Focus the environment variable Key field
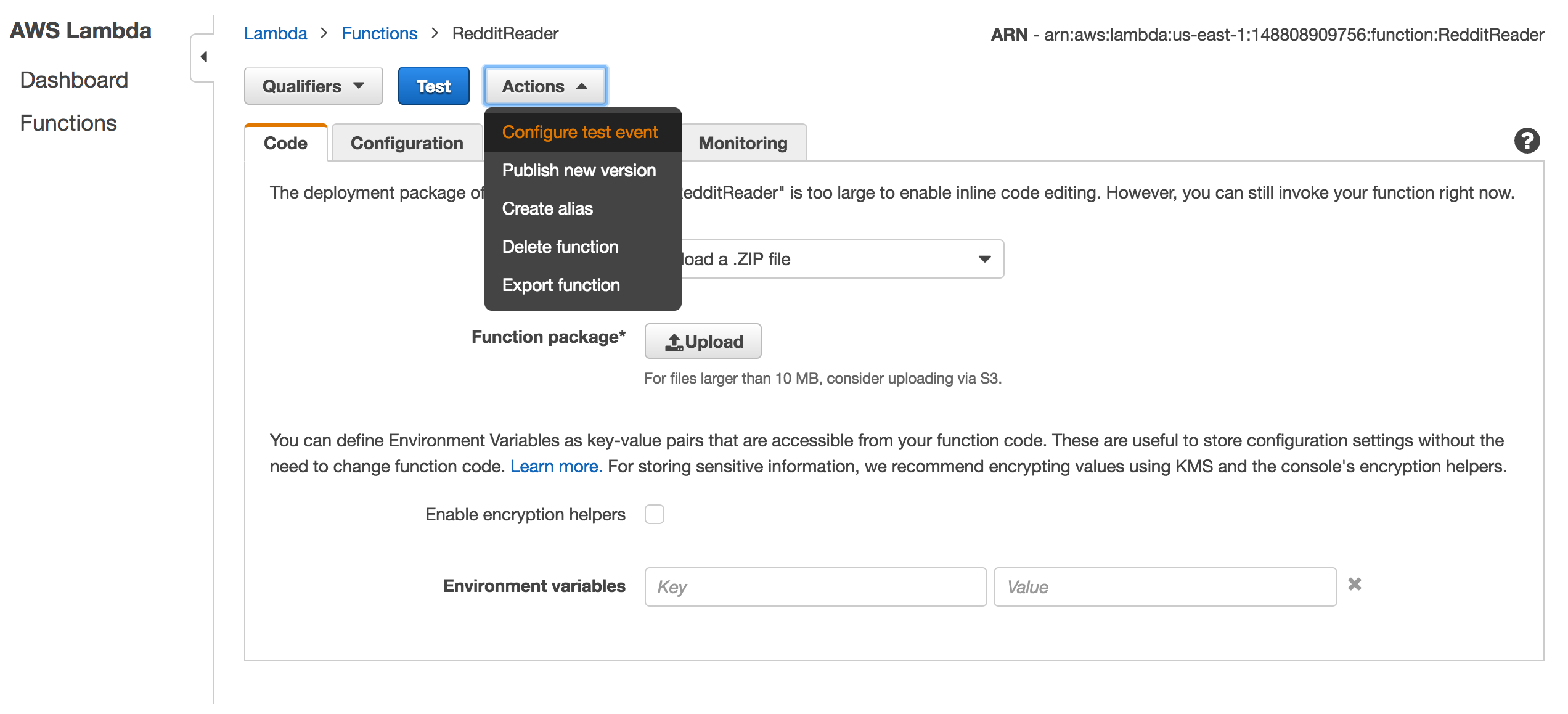The height and width of the screenshot is (714, 1568). (x=815, y=587)
